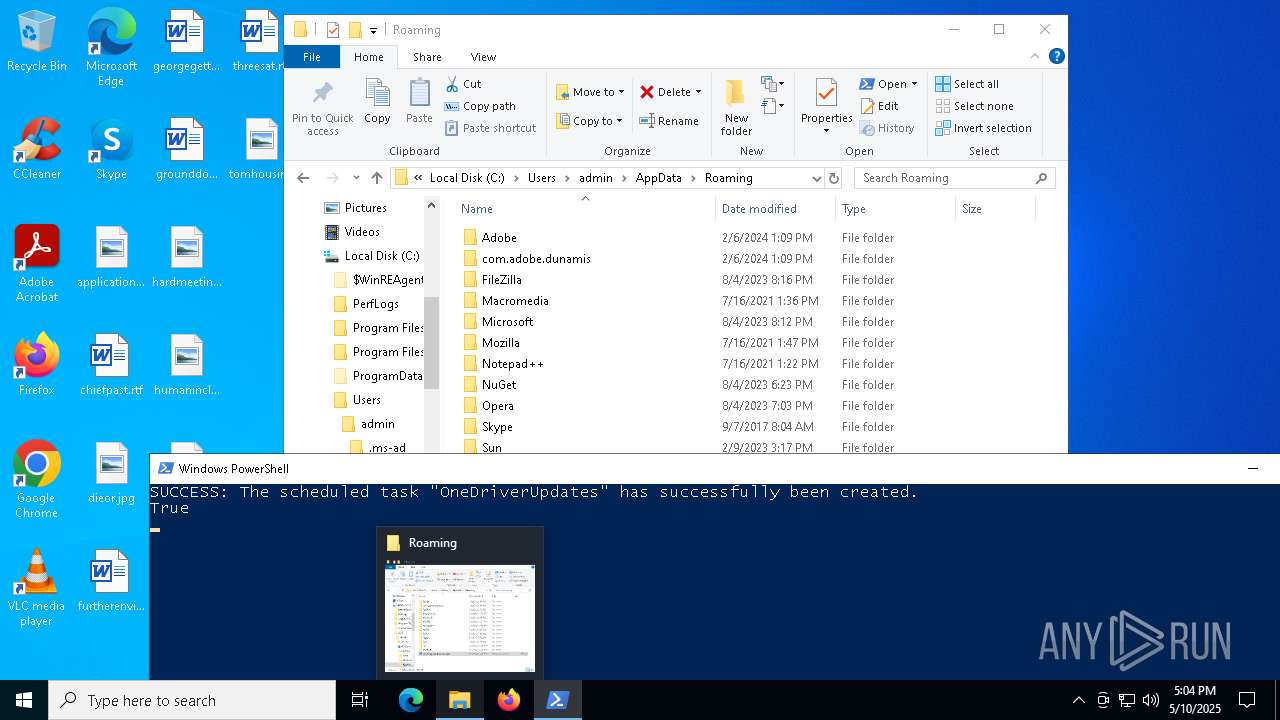
Task: Click the Windows Start button
Action: coord(24,700)
